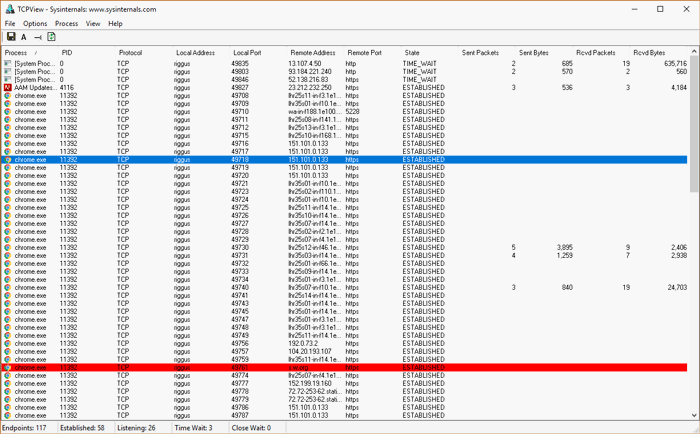This screenshot has height=434, width=700.
Task: Click Chrome icon on local port 49711 row
Action: [x=8, y=120]
